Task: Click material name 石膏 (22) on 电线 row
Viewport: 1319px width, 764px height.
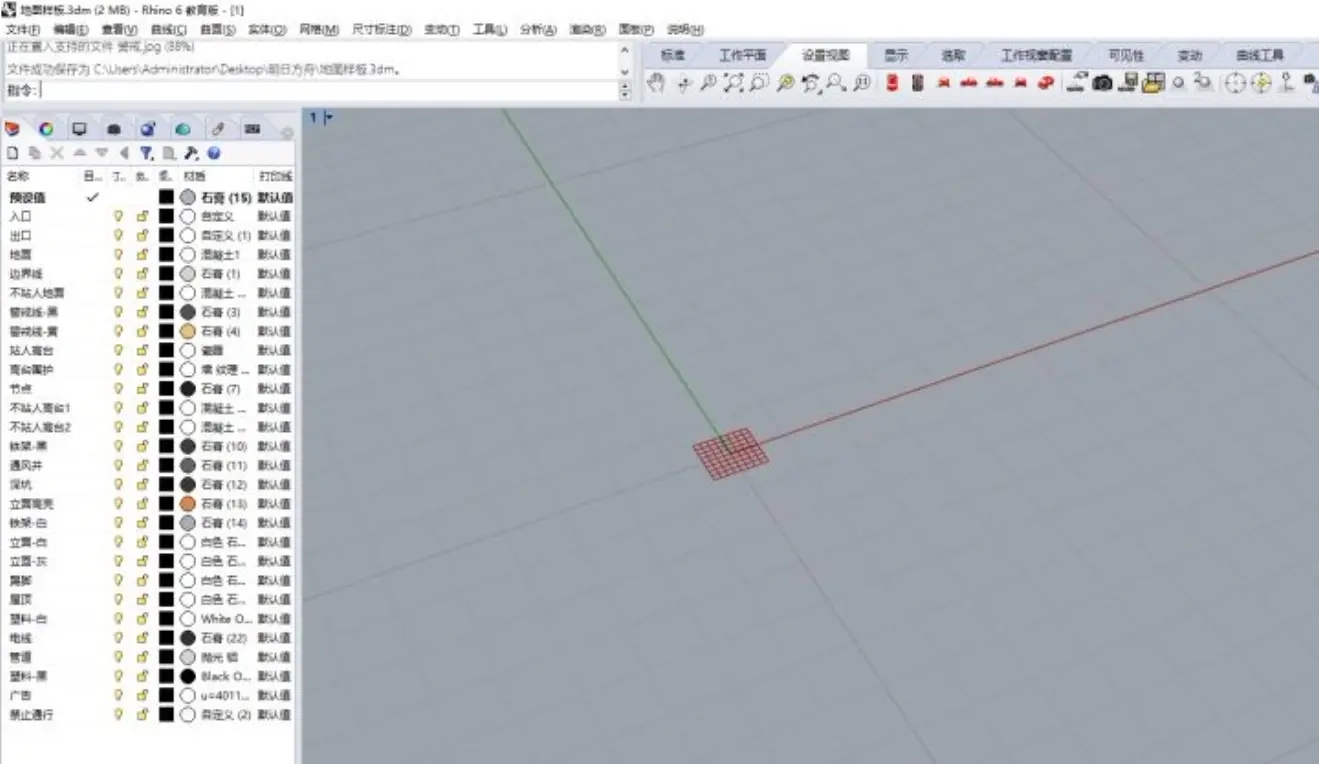Action: [223, 638]
